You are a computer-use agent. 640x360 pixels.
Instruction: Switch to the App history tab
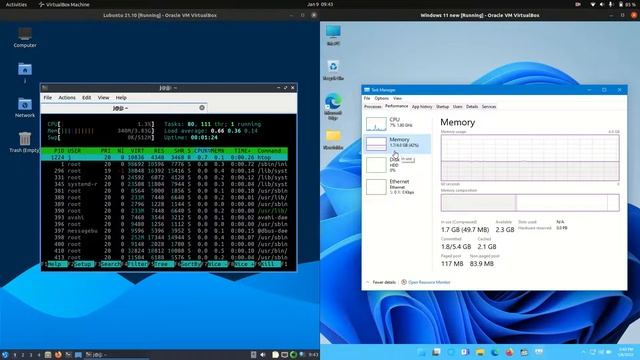tap(422, 107)
